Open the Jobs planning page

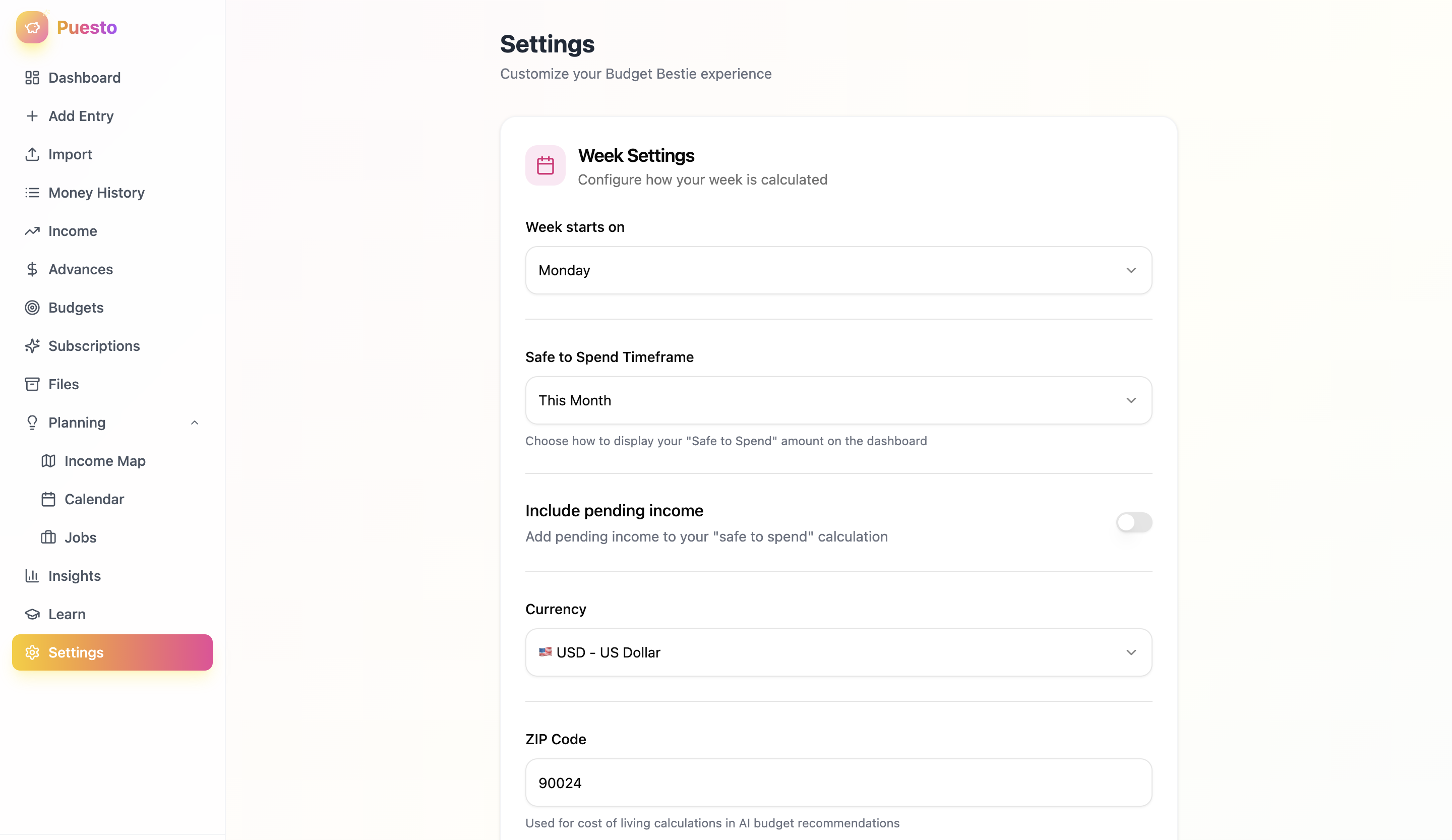point(80,537)
